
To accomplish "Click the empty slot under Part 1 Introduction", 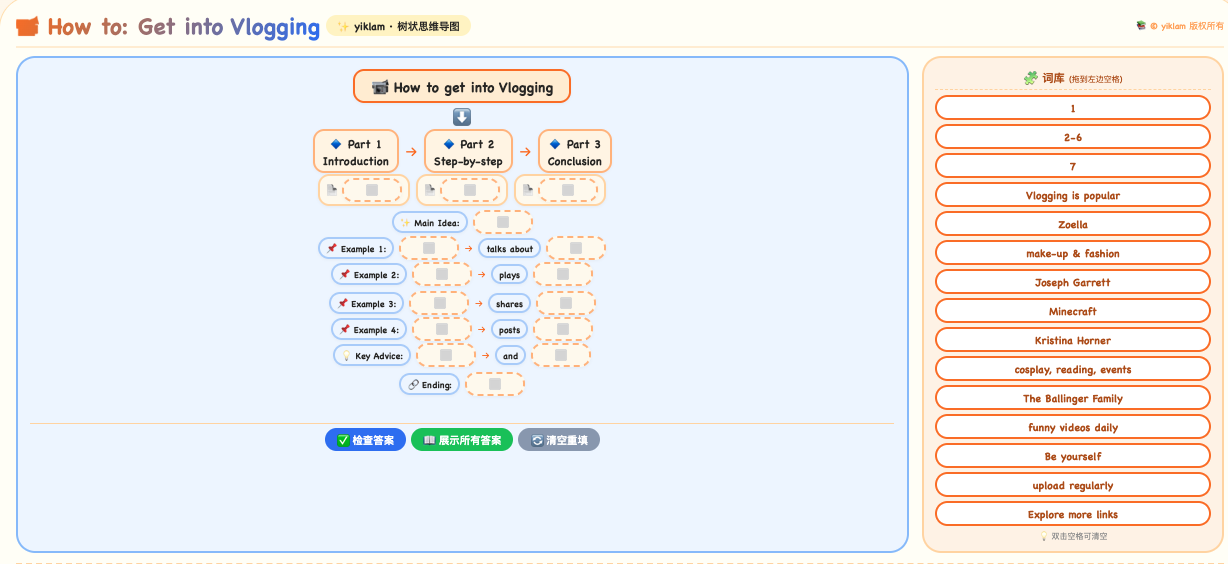I will pos(372,190).
